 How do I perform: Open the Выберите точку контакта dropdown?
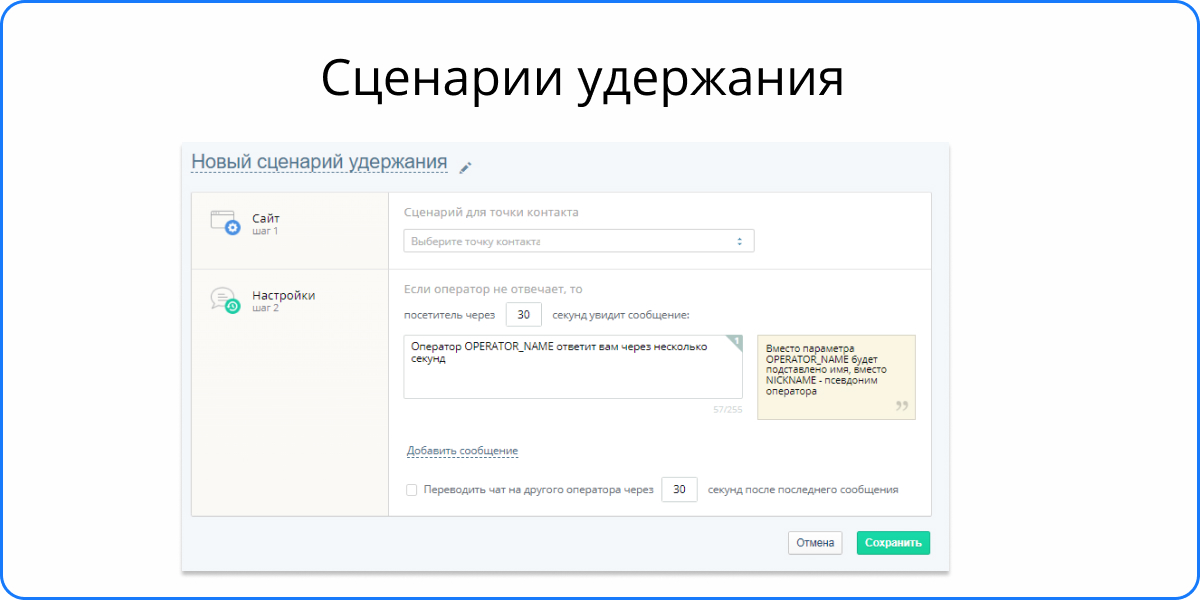[578, 241]
